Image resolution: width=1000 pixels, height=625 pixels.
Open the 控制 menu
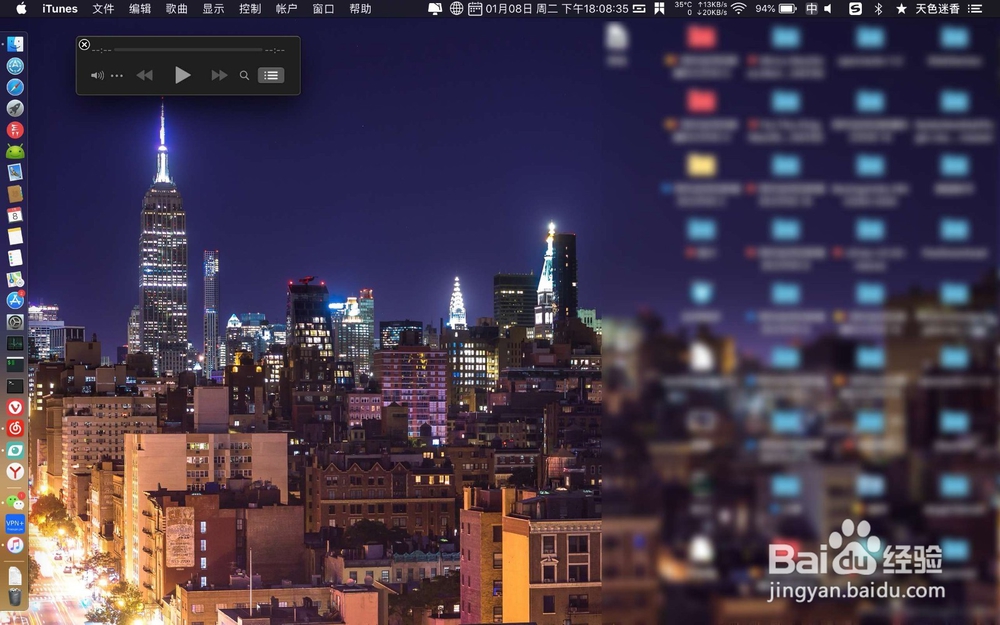(250, 8)
